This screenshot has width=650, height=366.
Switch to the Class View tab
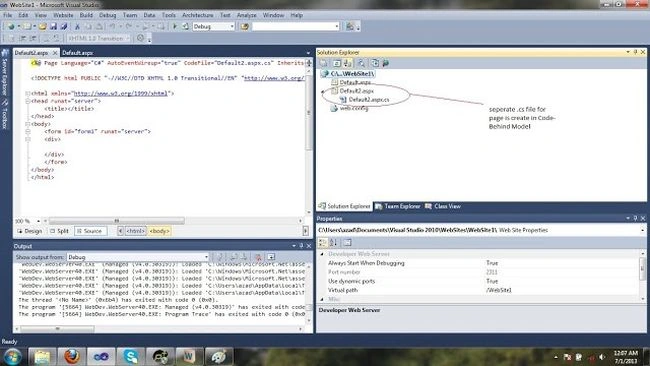click(443, 206)
